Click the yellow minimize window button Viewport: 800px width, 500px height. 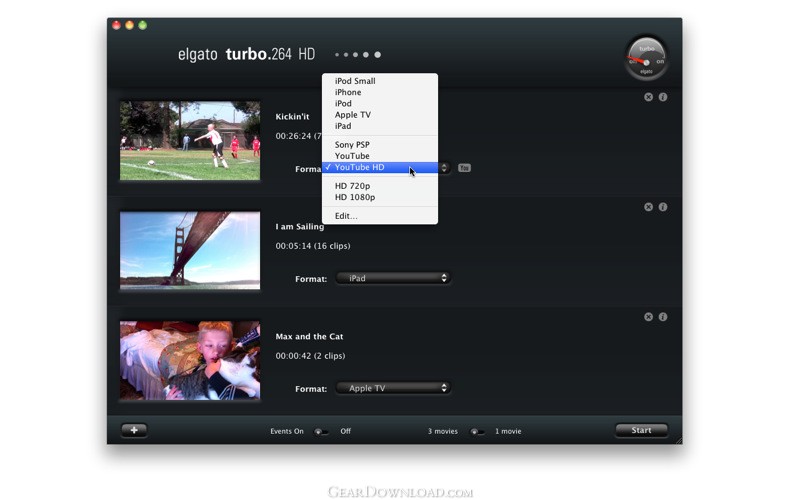(x=130, y=25)
